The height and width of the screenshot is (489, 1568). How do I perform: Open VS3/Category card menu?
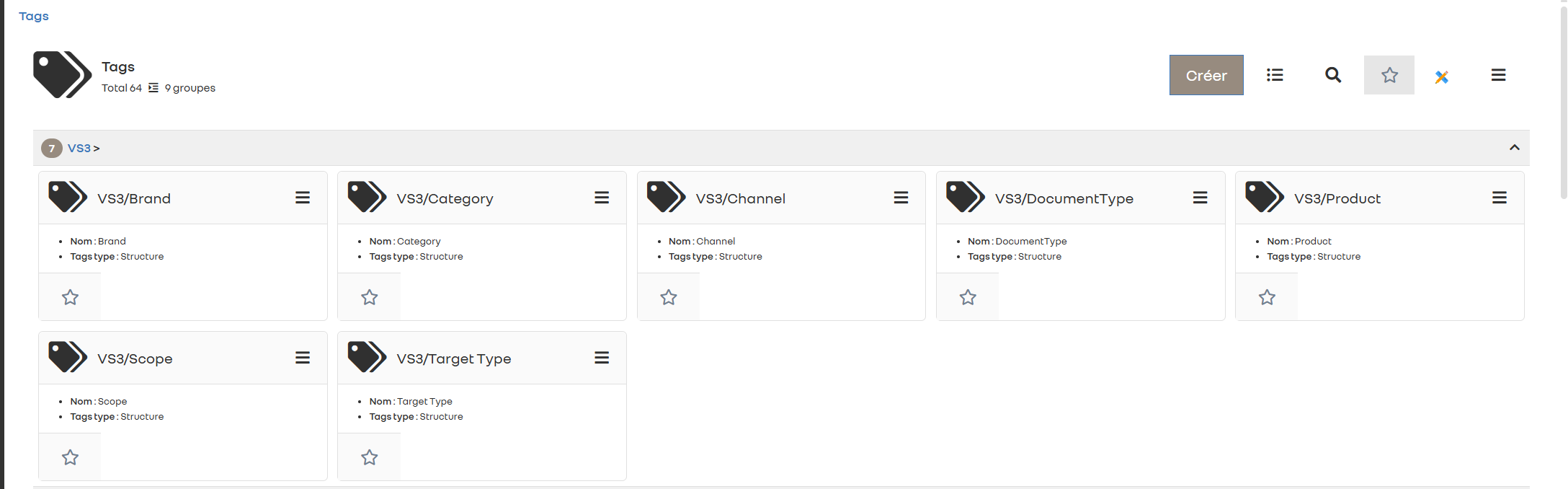point(602,198)
